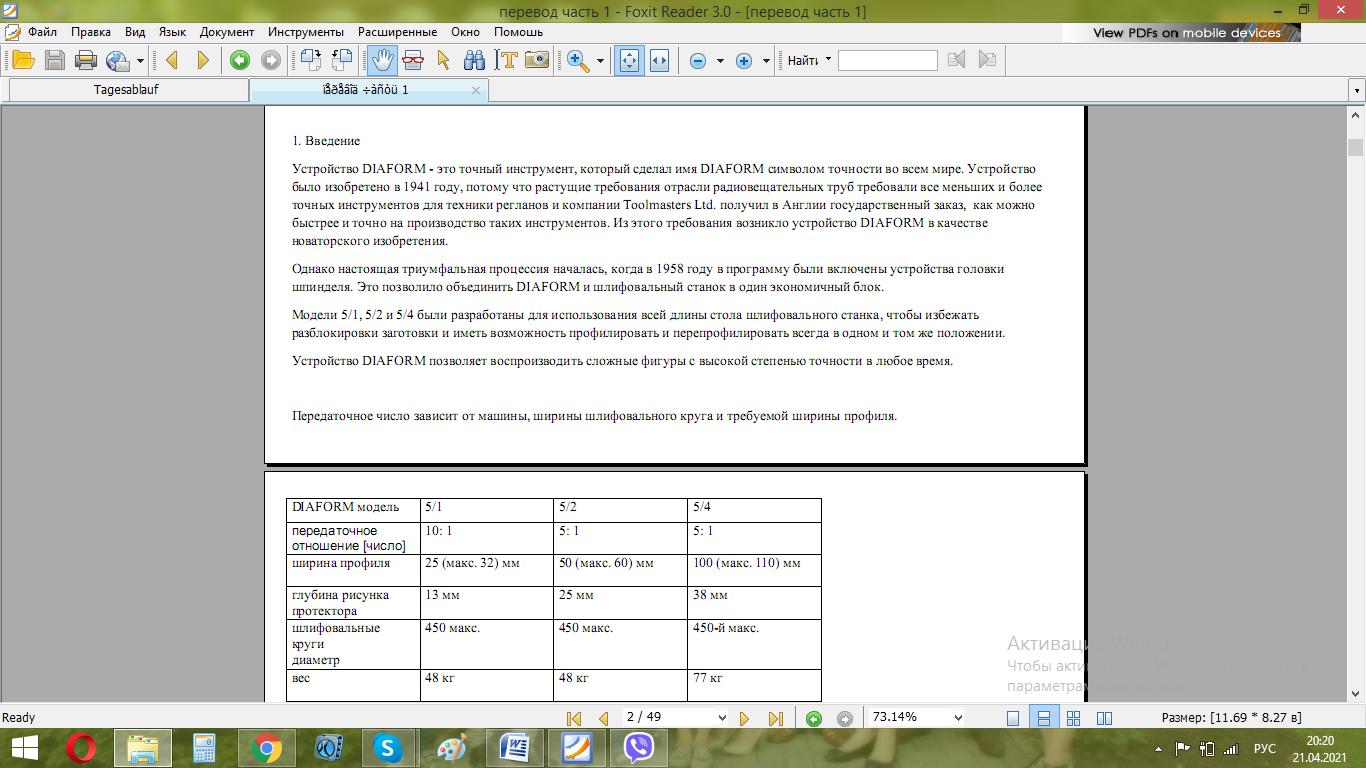1366x768 pixels.
Task: Click the Найти search input field
Action: point(888,61)
